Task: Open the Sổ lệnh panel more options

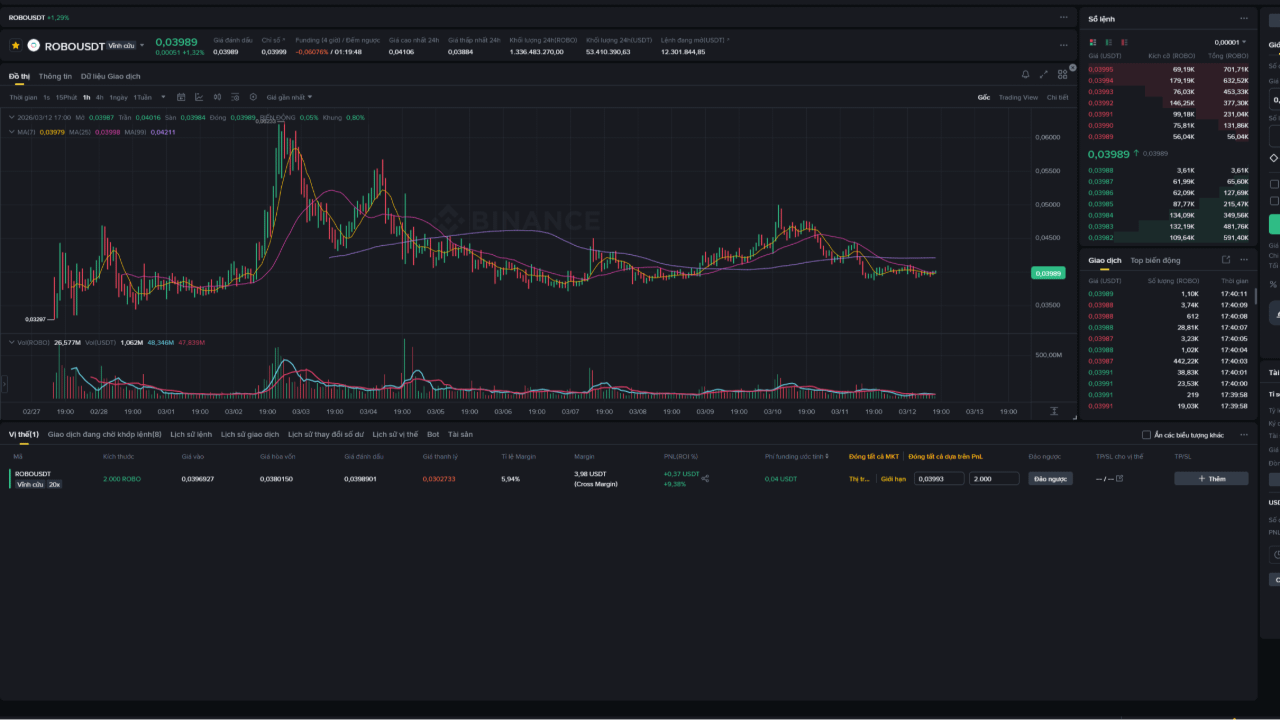Action: coord(1244,18)
